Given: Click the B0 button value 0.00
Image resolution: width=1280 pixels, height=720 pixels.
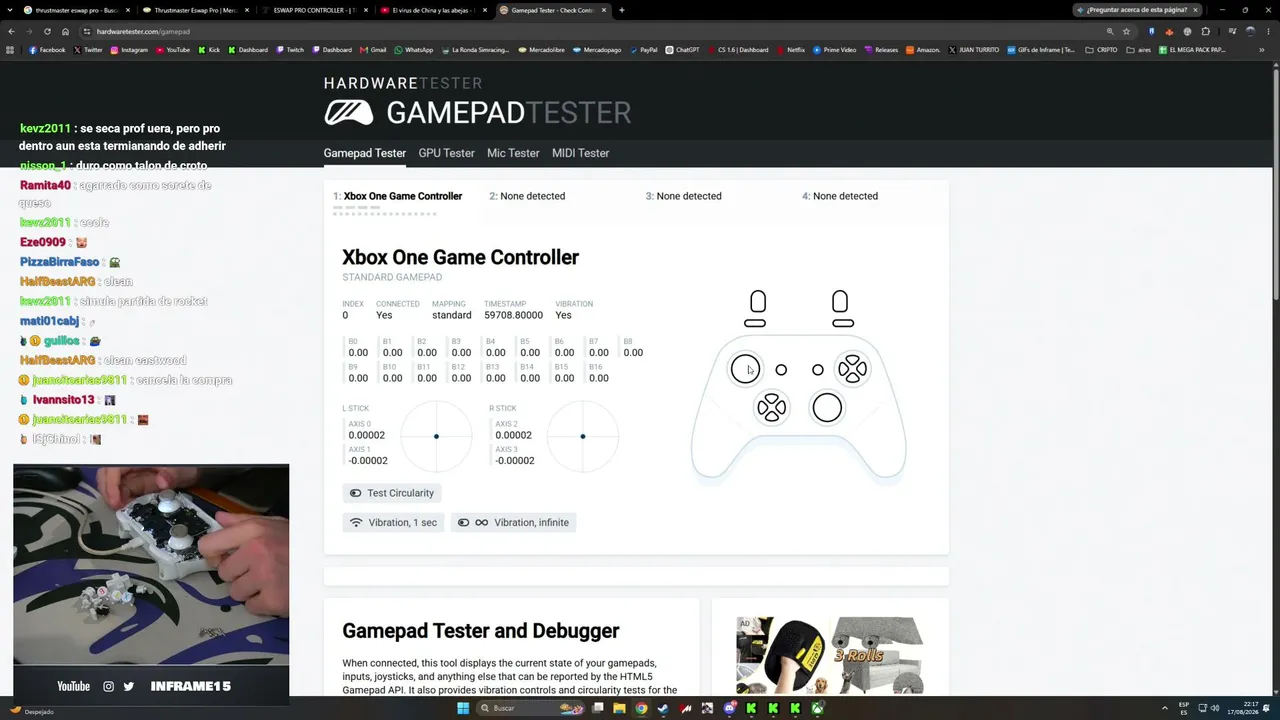Looking at the screenshot, I should [x=358, y=353].
